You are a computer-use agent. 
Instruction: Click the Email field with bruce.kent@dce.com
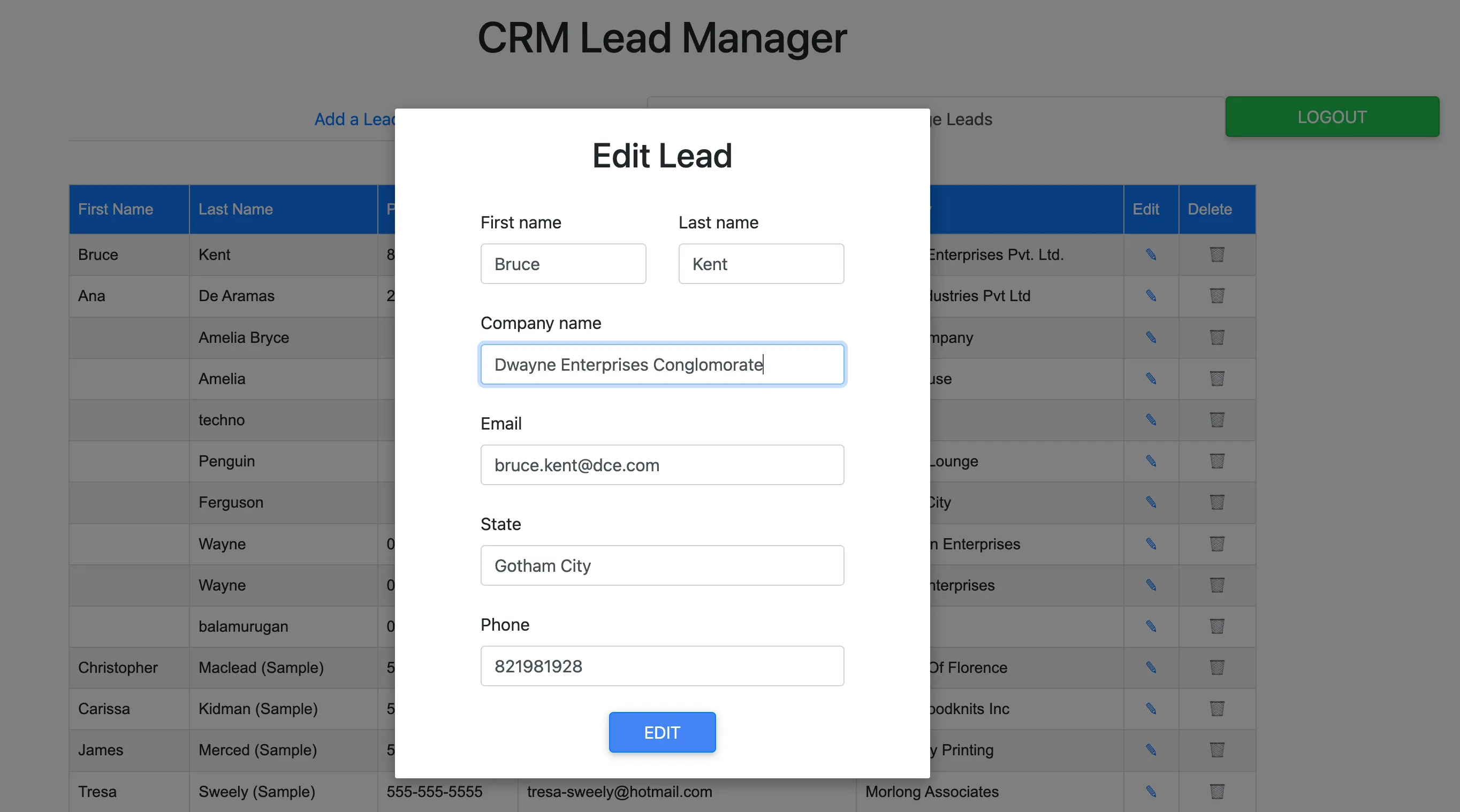(661, 465)
